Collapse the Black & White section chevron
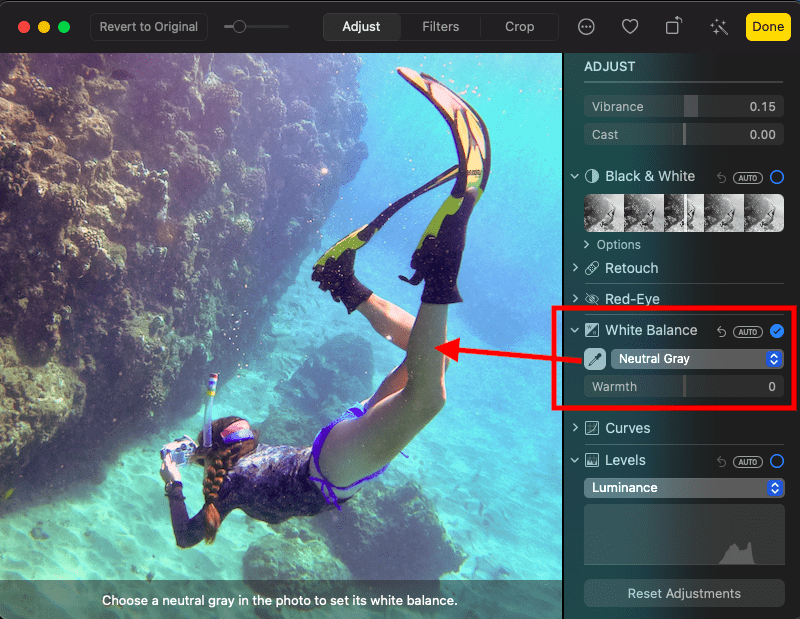Image resolution: width=800 pixels, height=619 pixels. point(574,177)
